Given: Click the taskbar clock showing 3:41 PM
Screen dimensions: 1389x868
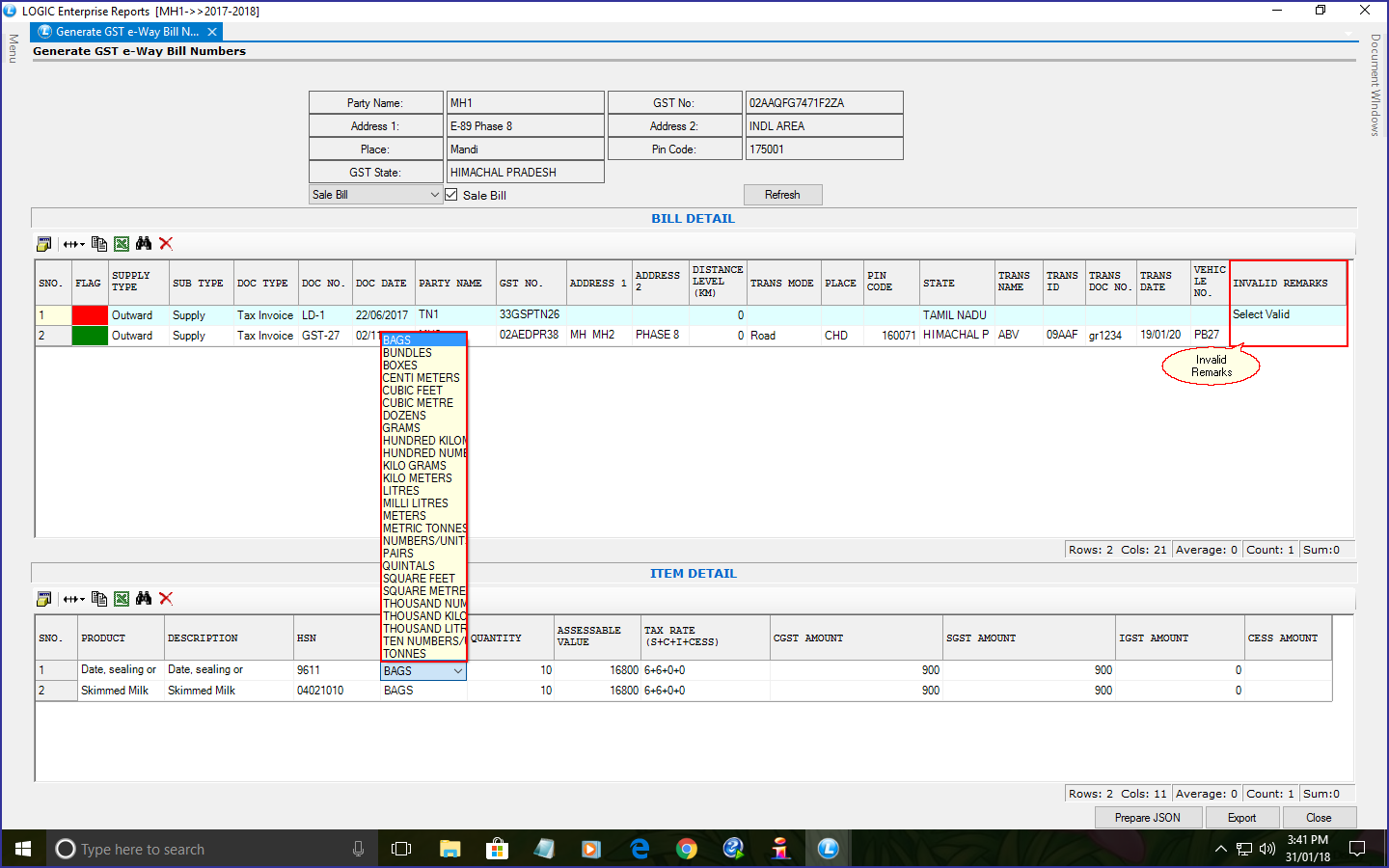Looking at the screenshot, I should 1308,849.
